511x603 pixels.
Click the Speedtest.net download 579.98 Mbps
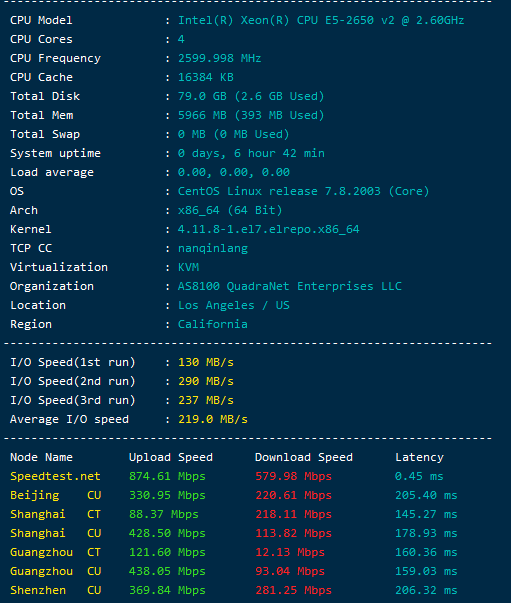click(293, 476)
